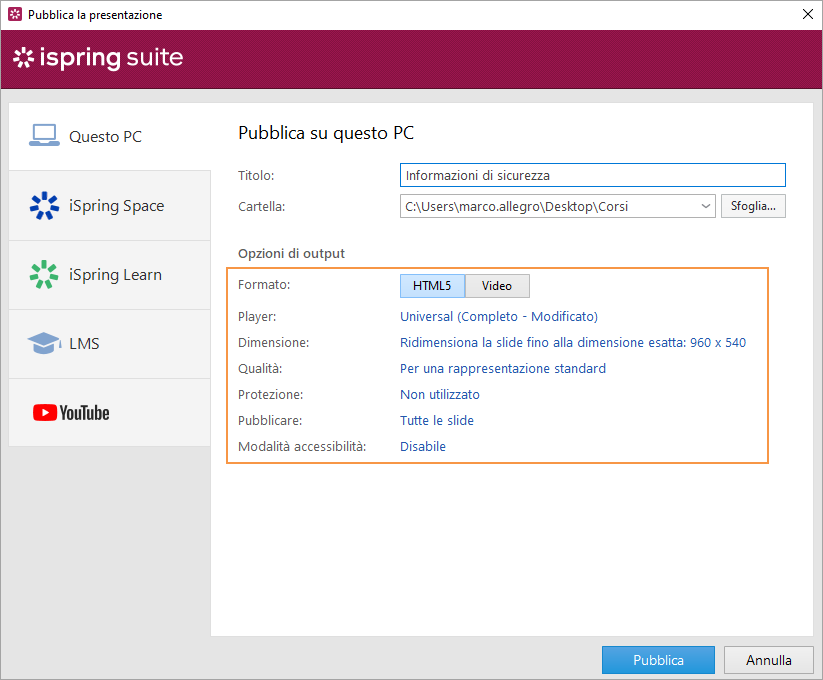Choose slides via 'Tutte le slide'
823x680 pixels.
point(436,420)
